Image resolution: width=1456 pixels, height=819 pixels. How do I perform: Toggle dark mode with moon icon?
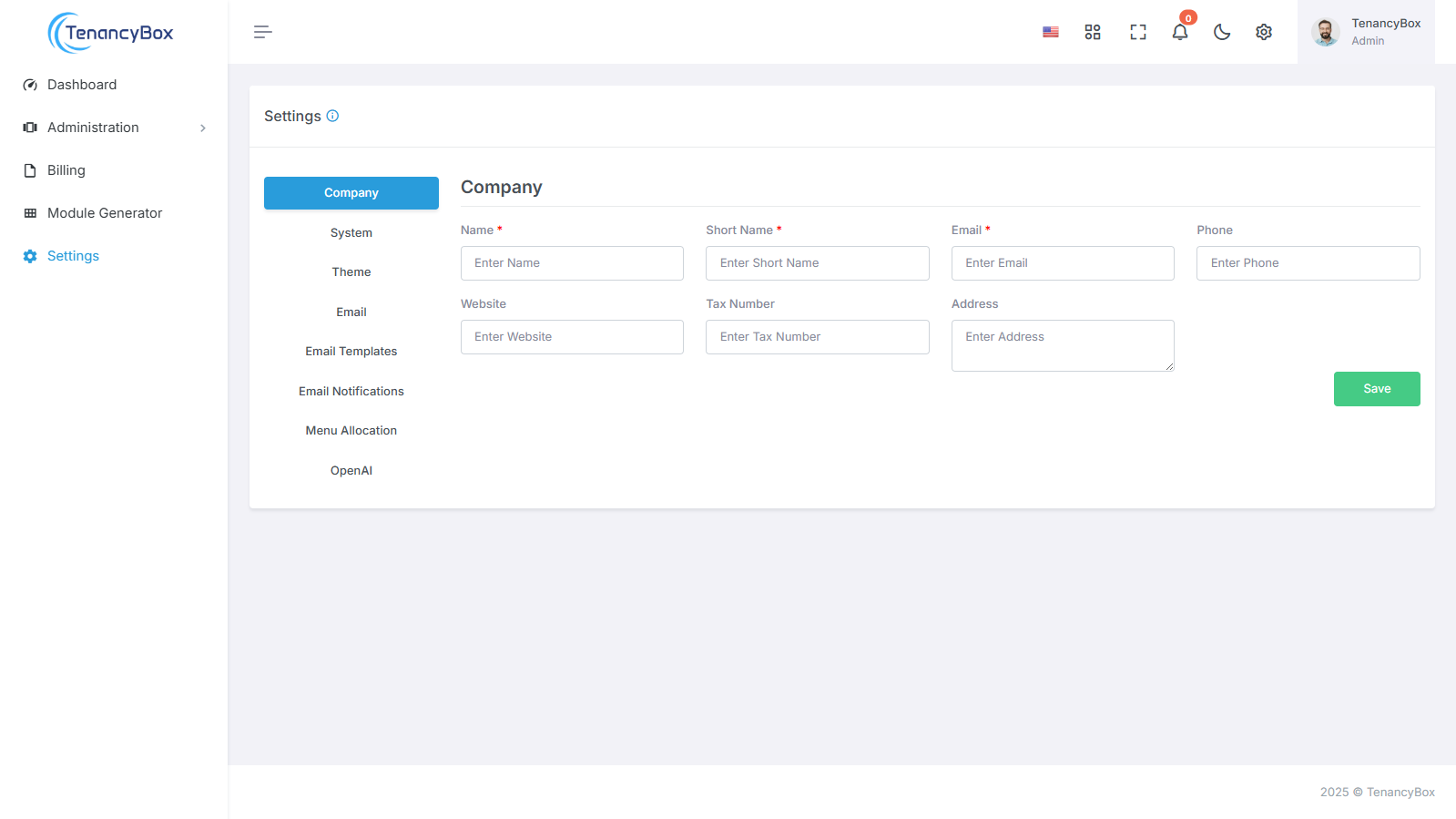[x=1222, y=32]
